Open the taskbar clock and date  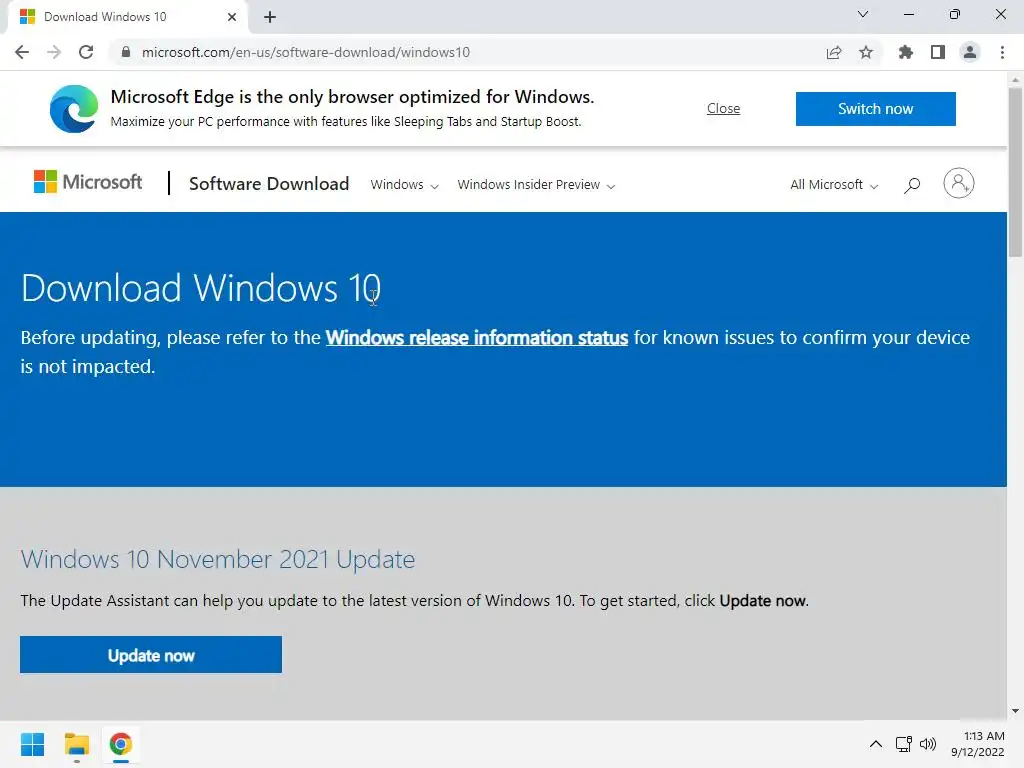[978, 744]
